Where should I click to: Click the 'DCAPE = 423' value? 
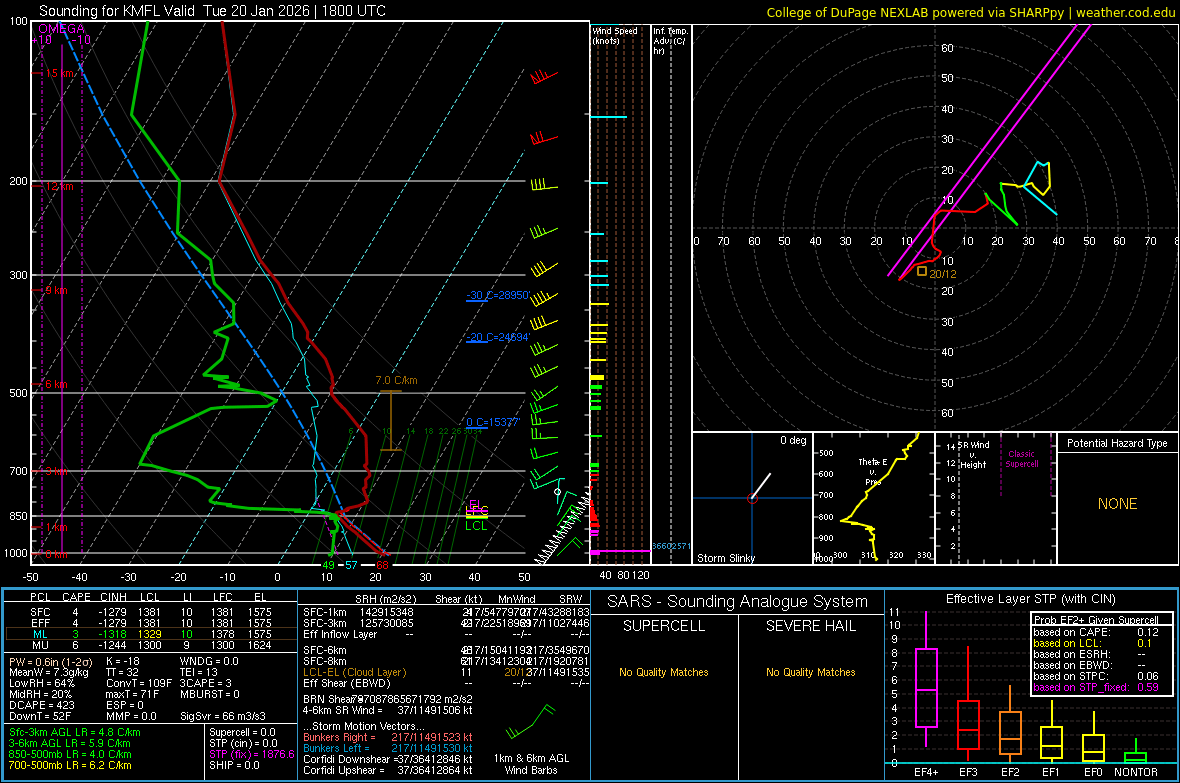41,705
